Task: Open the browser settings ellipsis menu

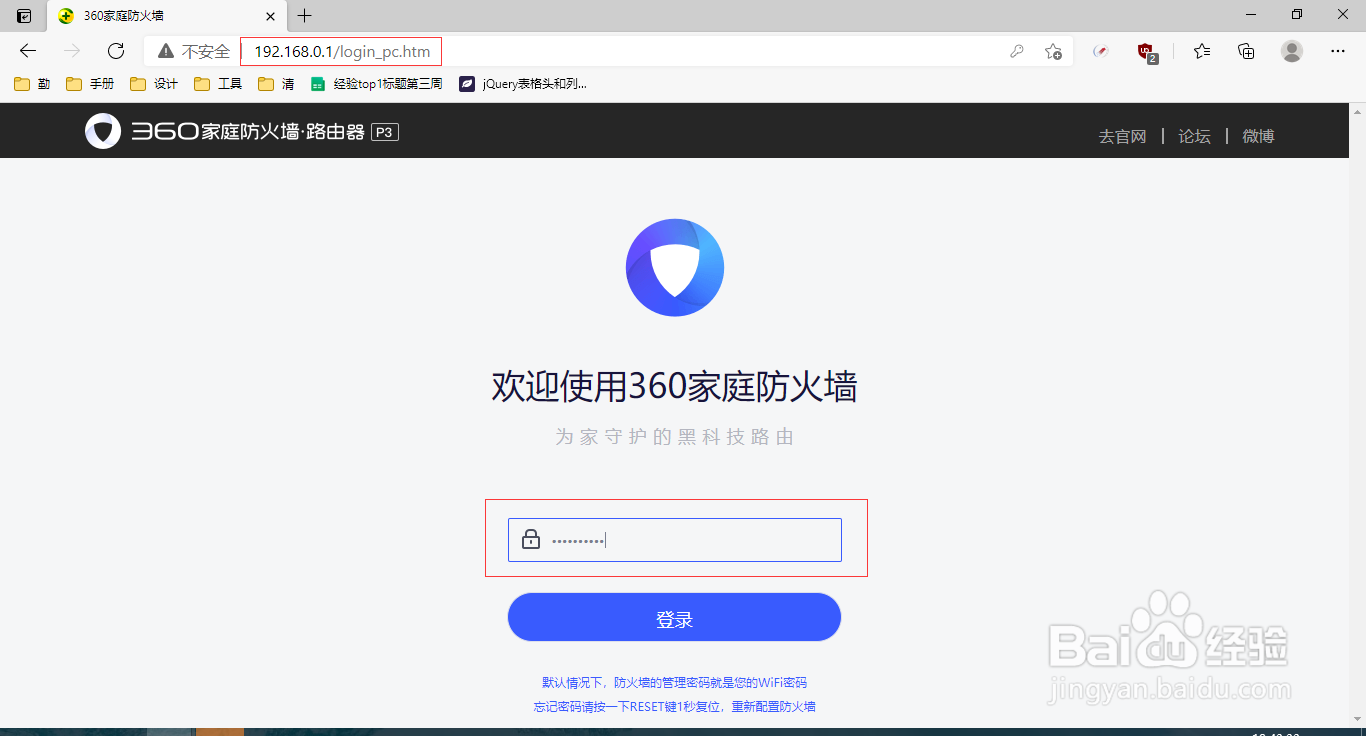Action: click(1338, 51)
